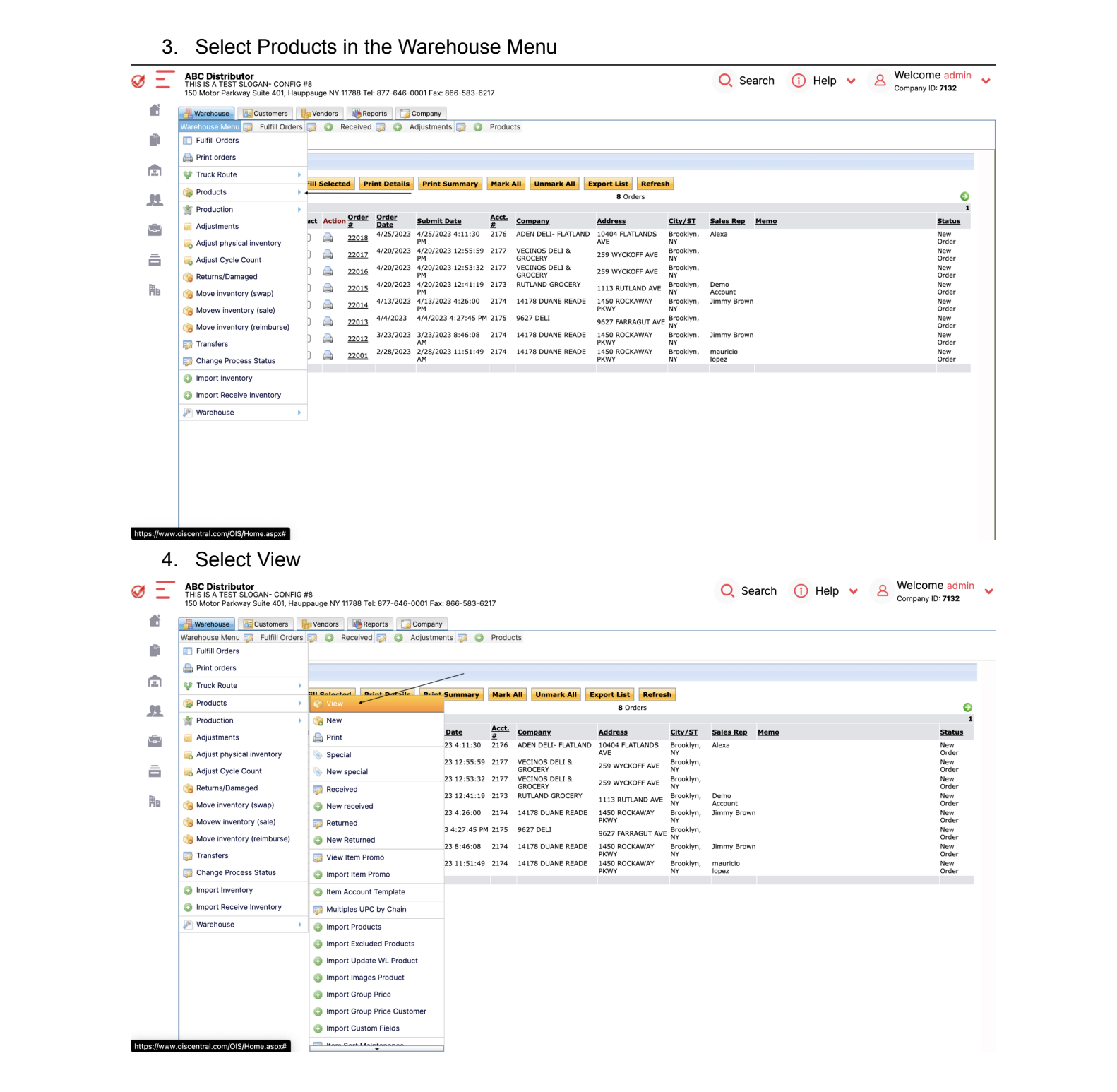
Task: Select Change Process Status in step 3 menu
Action: (x=243, y=361)
